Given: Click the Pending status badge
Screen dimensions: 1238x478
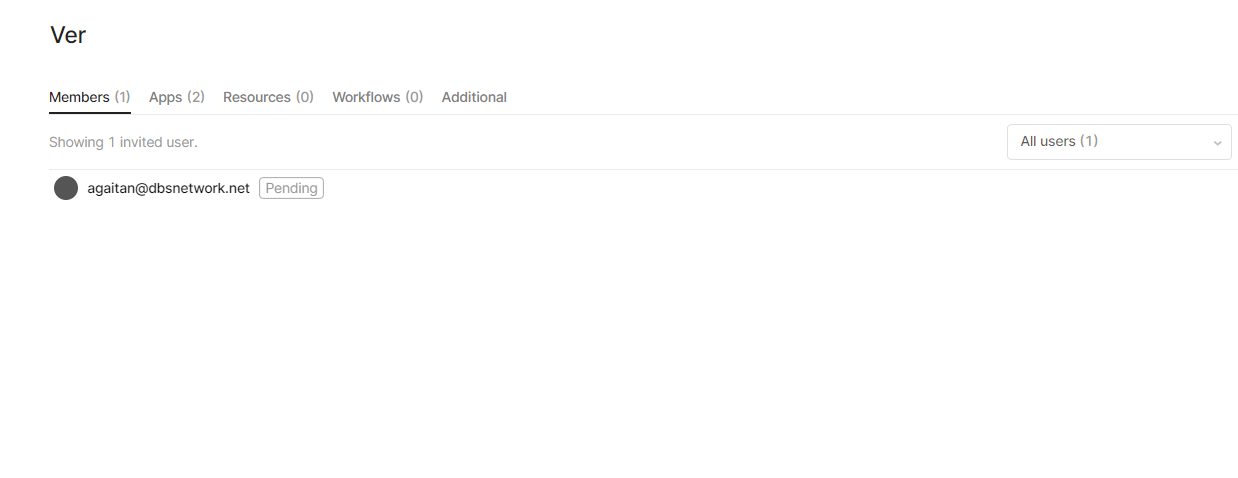Looking at the screenshot, I should [x=291, y=188].
